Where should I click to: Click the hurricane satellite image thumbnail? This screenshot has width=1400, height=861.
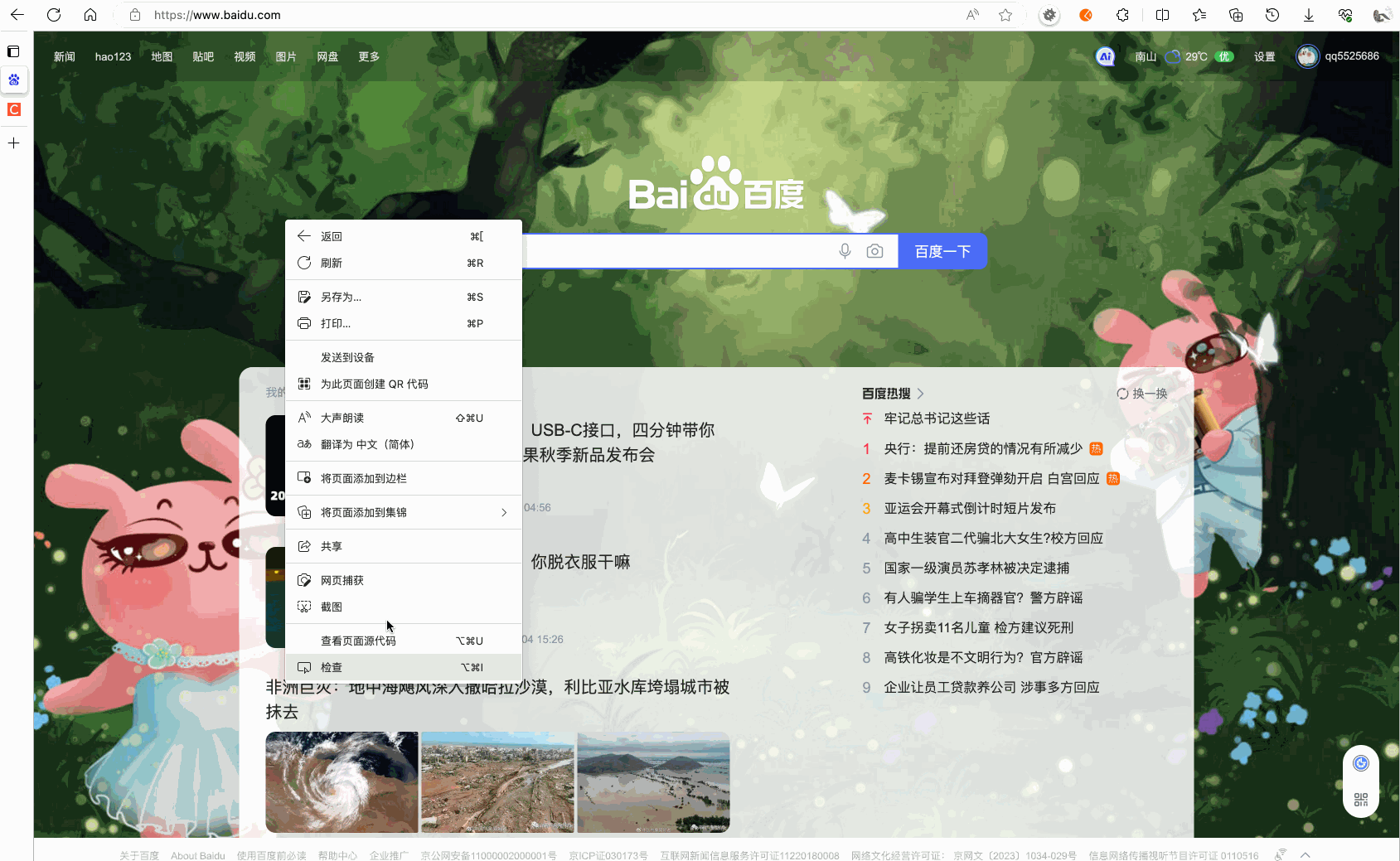point(342,781)
